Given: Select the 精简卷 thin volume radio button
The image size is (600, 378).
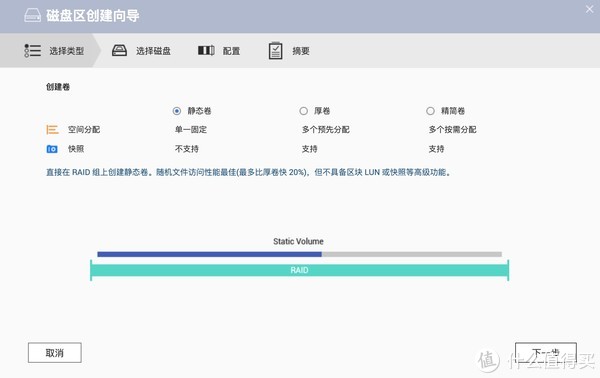Looking at the screenshot, I should click(x=430, y=111).
